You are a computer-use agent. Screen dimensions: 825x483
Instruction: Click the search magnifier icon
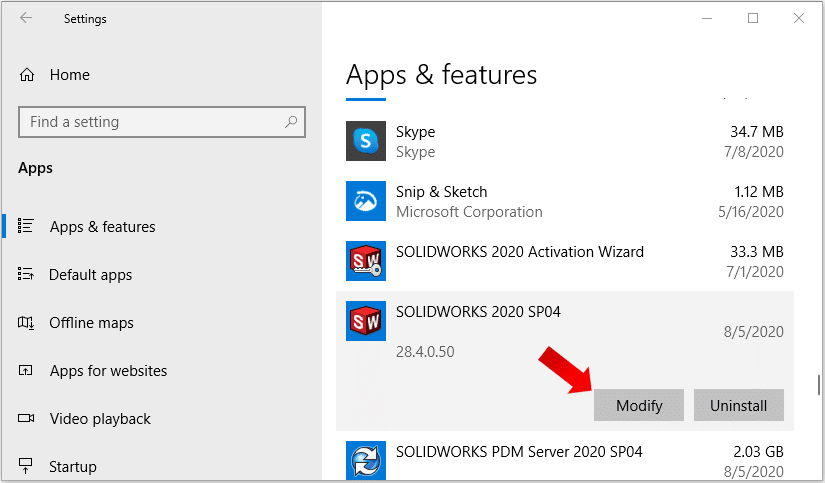click(291, 122)
